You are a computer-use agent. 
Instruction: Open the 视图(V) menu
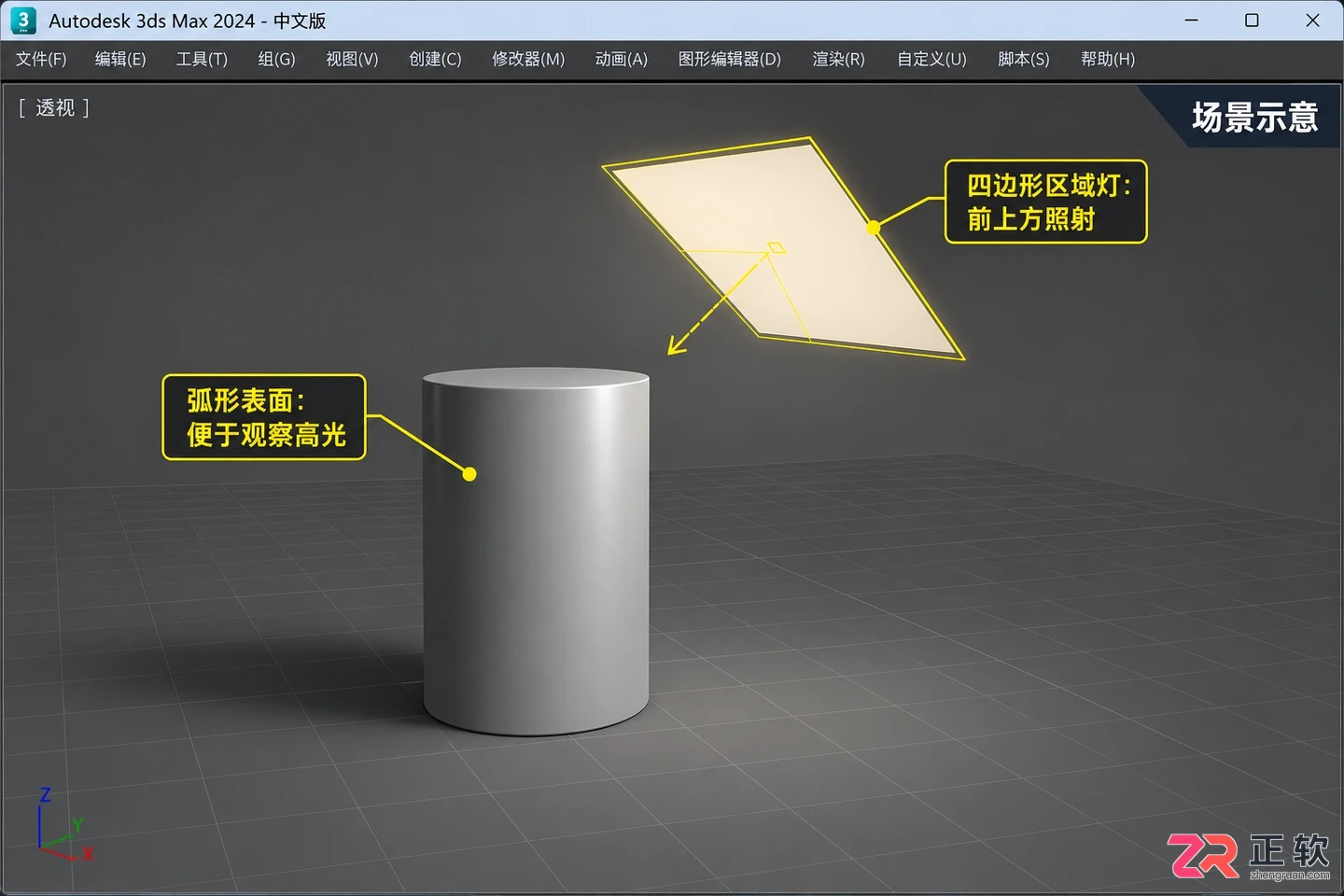pyautogui.click(x=352, y=59)
